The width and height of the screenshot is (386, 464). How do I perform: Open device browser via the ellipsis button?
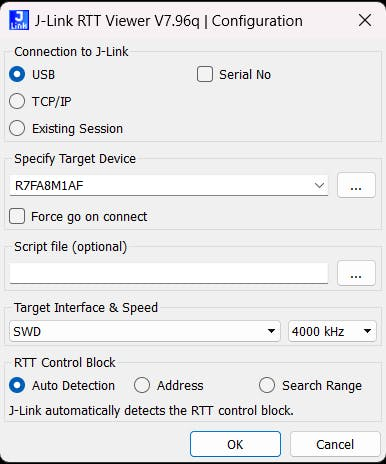(356, 185)
